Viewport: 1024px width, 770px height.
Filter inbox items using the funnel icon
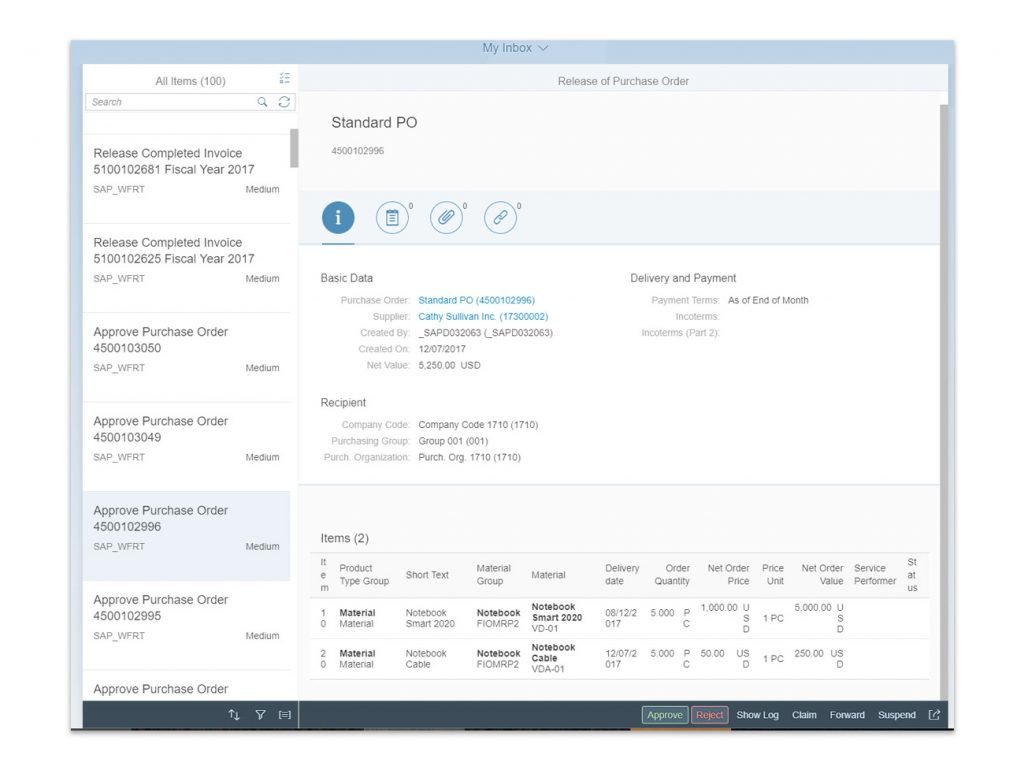tap(260, 714)
